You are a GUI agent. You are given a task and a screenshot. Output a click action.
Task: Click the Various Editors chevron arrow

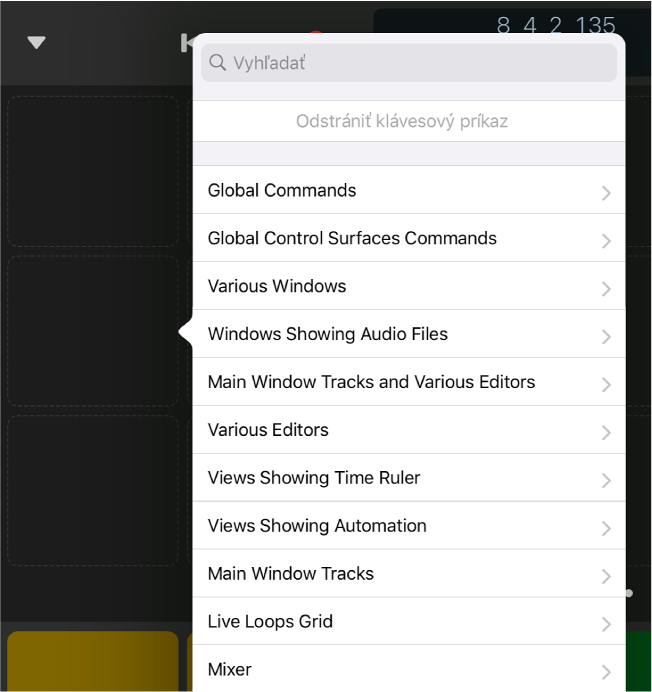click(606, 432)
